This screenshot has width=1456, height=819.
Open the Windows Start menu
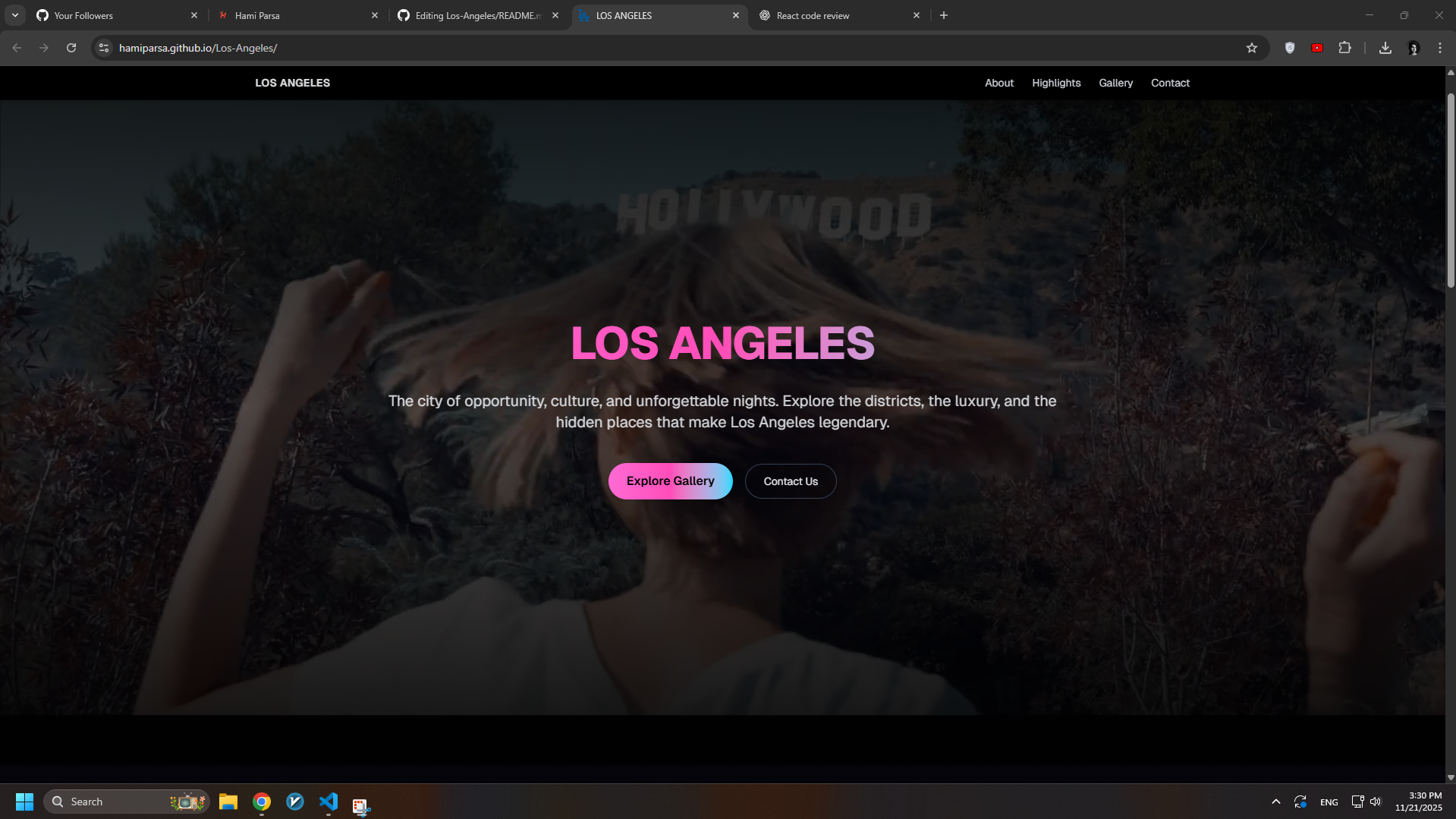(24, 802)
